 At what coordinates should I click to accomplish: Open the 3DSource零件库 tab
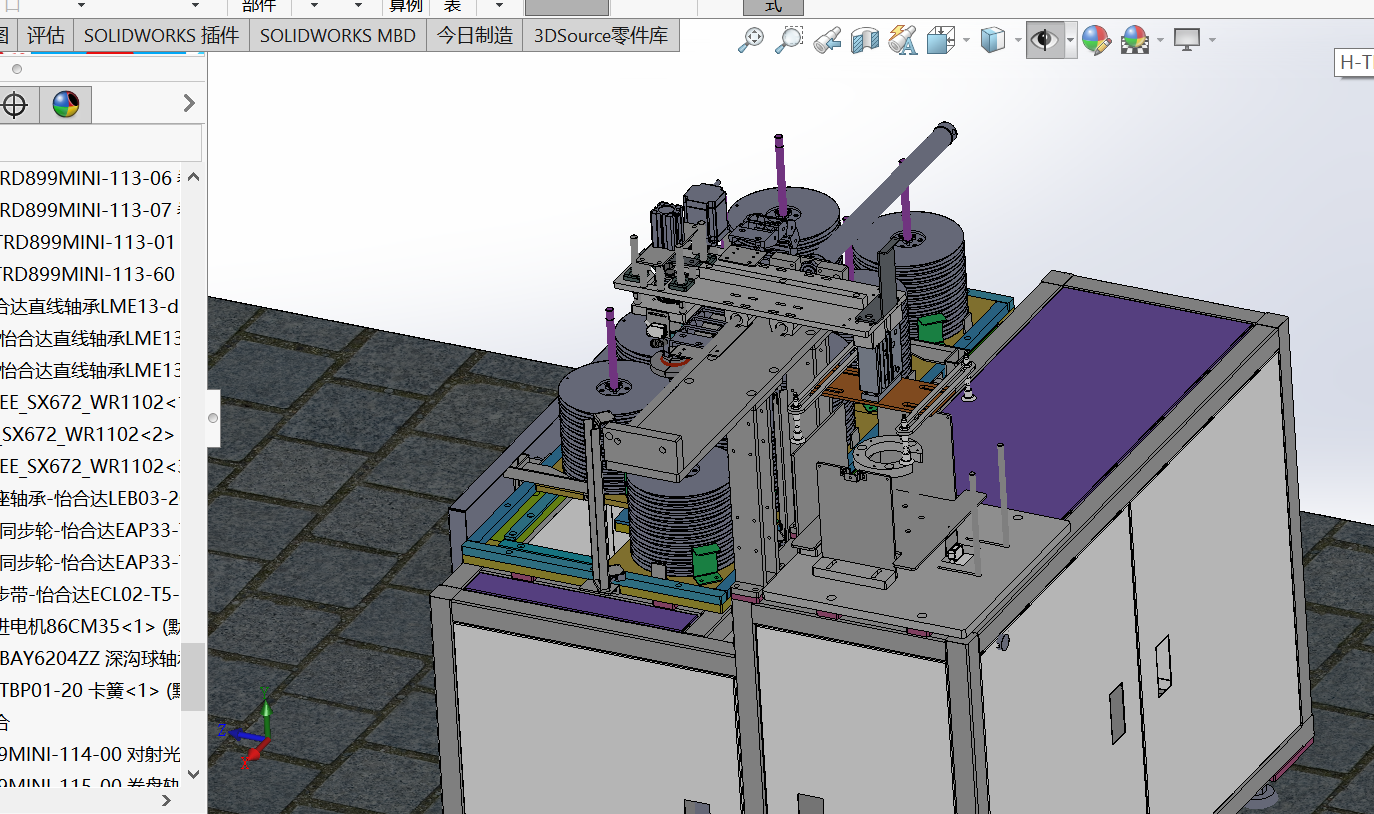click(x=602, y=36)
